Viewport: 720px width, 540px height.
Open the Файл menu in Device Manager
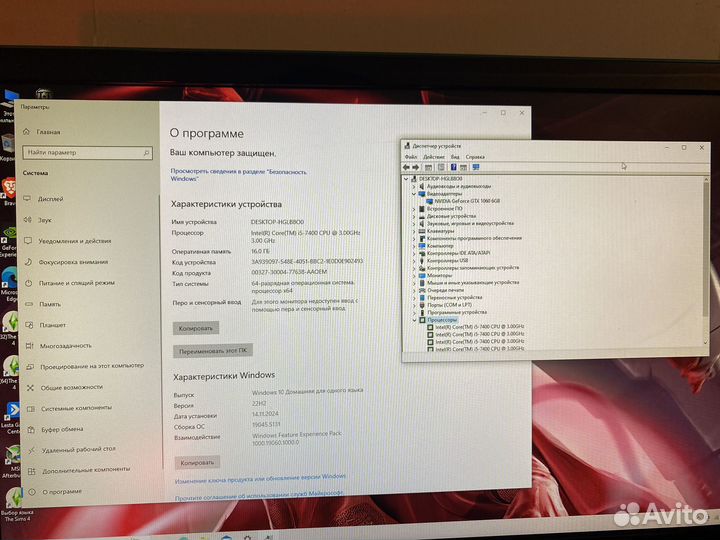point(410,157)
